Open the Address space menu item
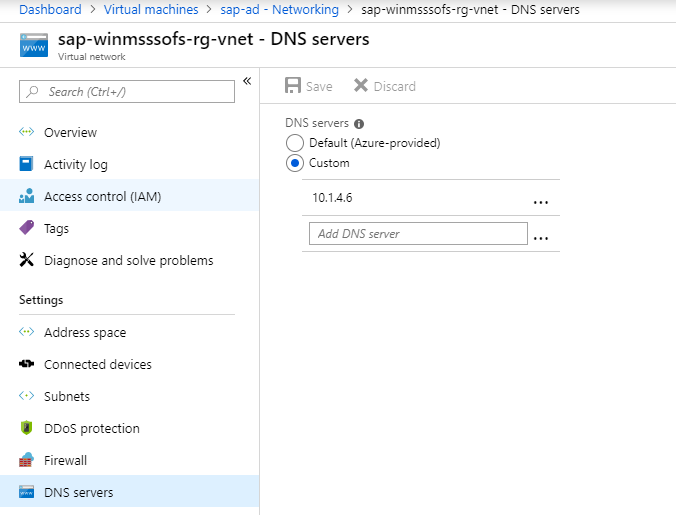 click(x=84, y=333)
